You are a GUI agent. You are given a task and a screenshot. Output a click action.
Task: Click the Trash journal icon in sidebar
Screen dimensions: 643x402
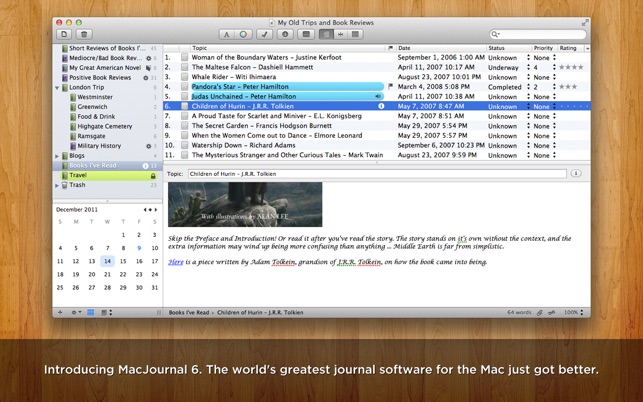click(x=63, y=185)
